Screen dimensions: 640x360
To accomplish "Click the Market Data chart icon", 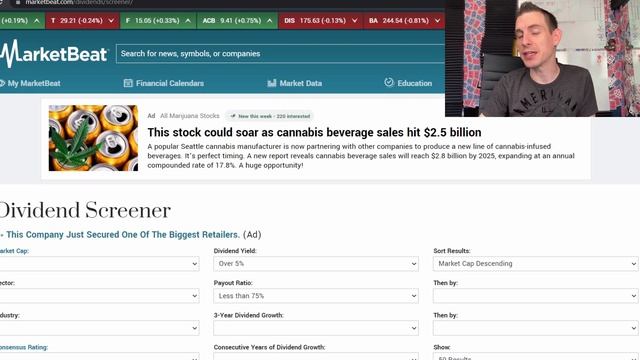I will 272,83.
